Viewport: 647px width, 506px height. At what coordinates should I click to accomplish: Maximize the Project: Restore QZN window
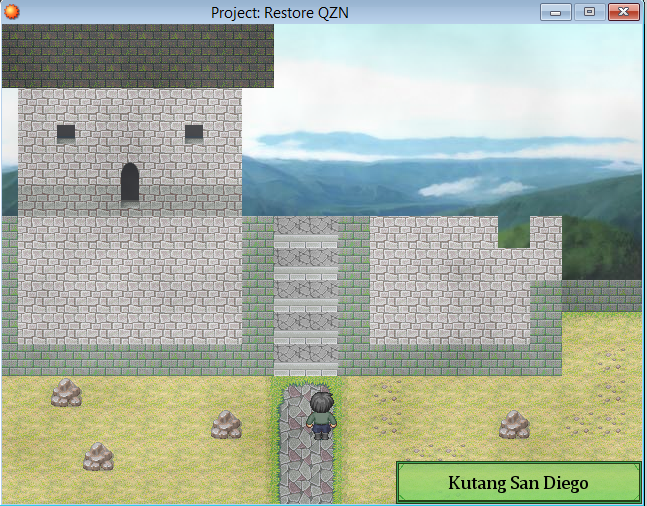click(x=590, y=12)
